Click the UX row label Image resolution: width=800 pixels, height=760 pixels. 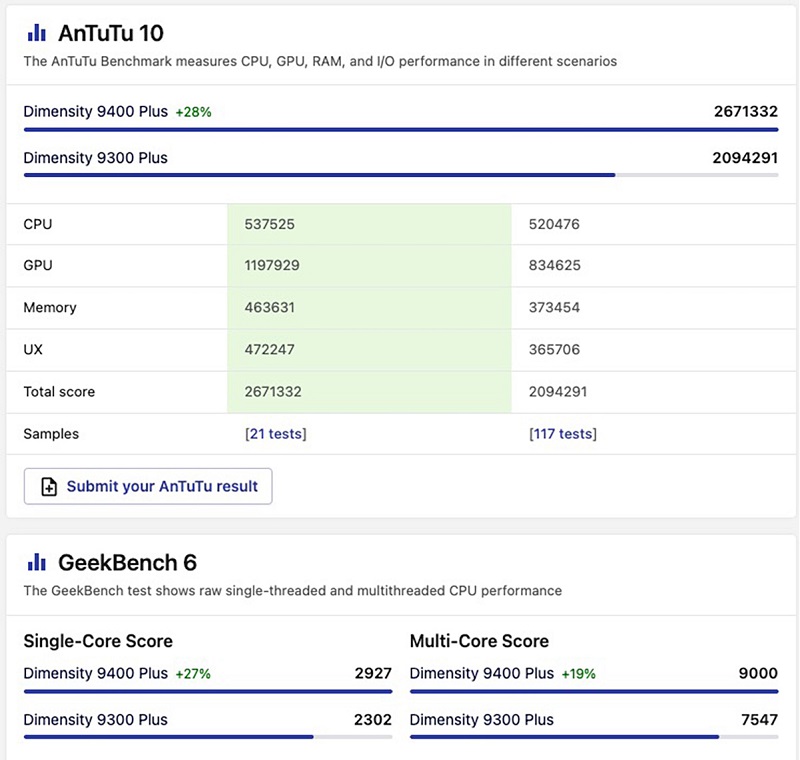(34, 350)
